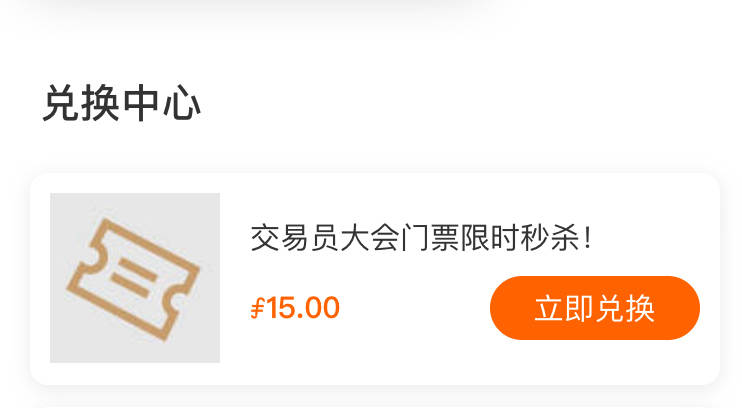Click the 兑换中心 section heading
742x408 pixels.
(x=122, y=104)
